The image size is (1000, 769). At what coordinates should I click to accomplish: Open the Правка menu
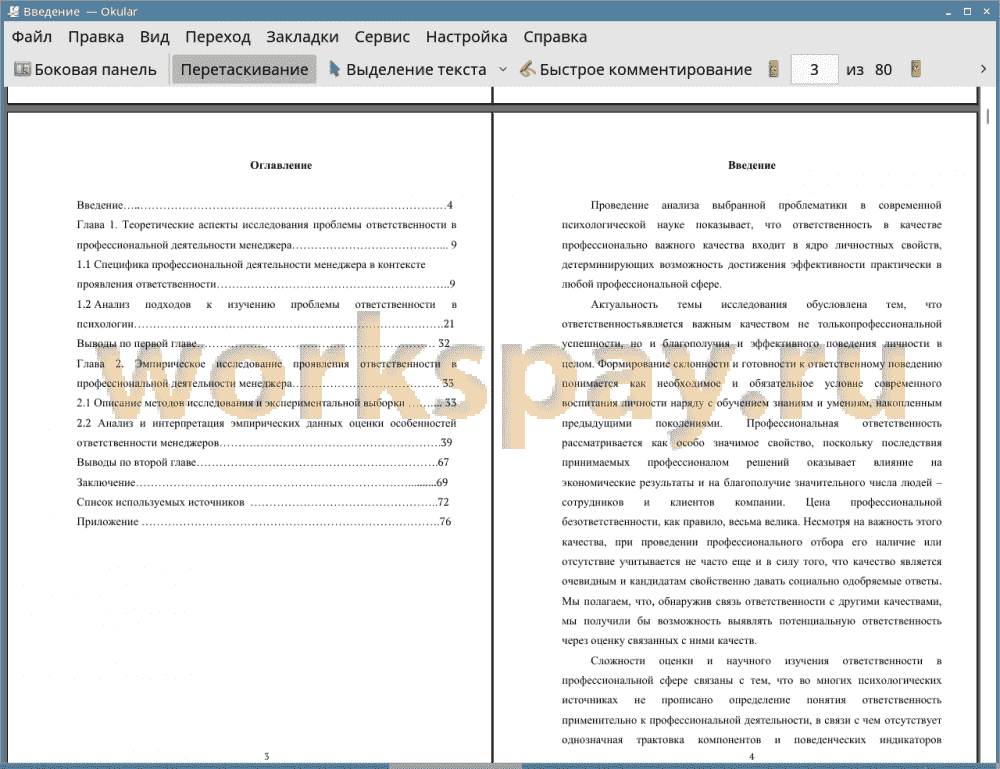(x=96, y=37)
